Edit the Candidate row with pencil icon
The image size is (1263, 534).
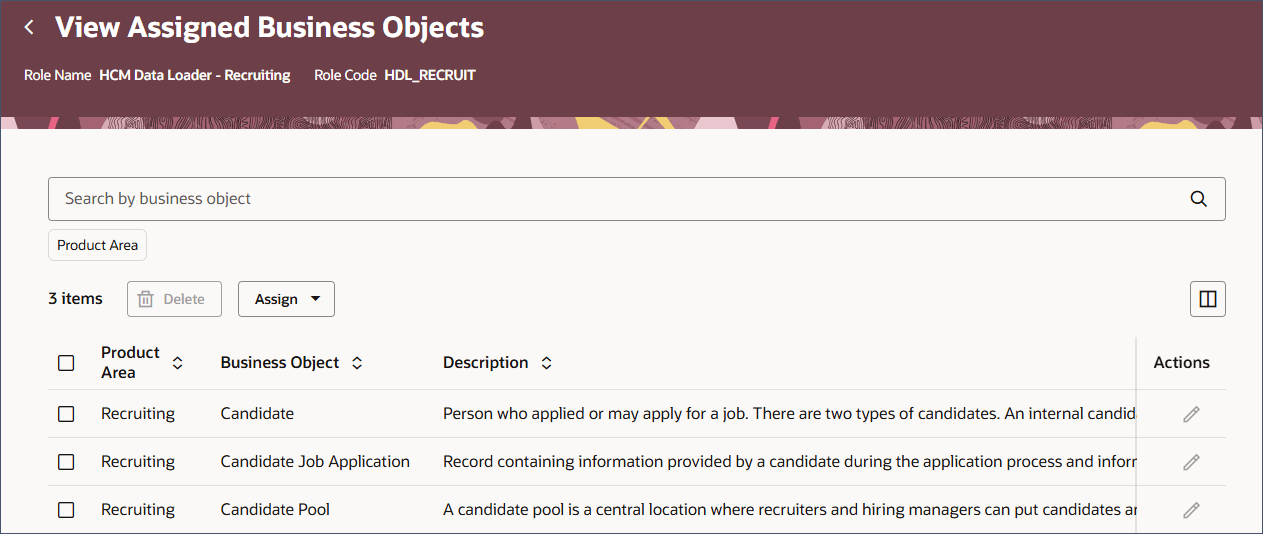click(1190, 414)
